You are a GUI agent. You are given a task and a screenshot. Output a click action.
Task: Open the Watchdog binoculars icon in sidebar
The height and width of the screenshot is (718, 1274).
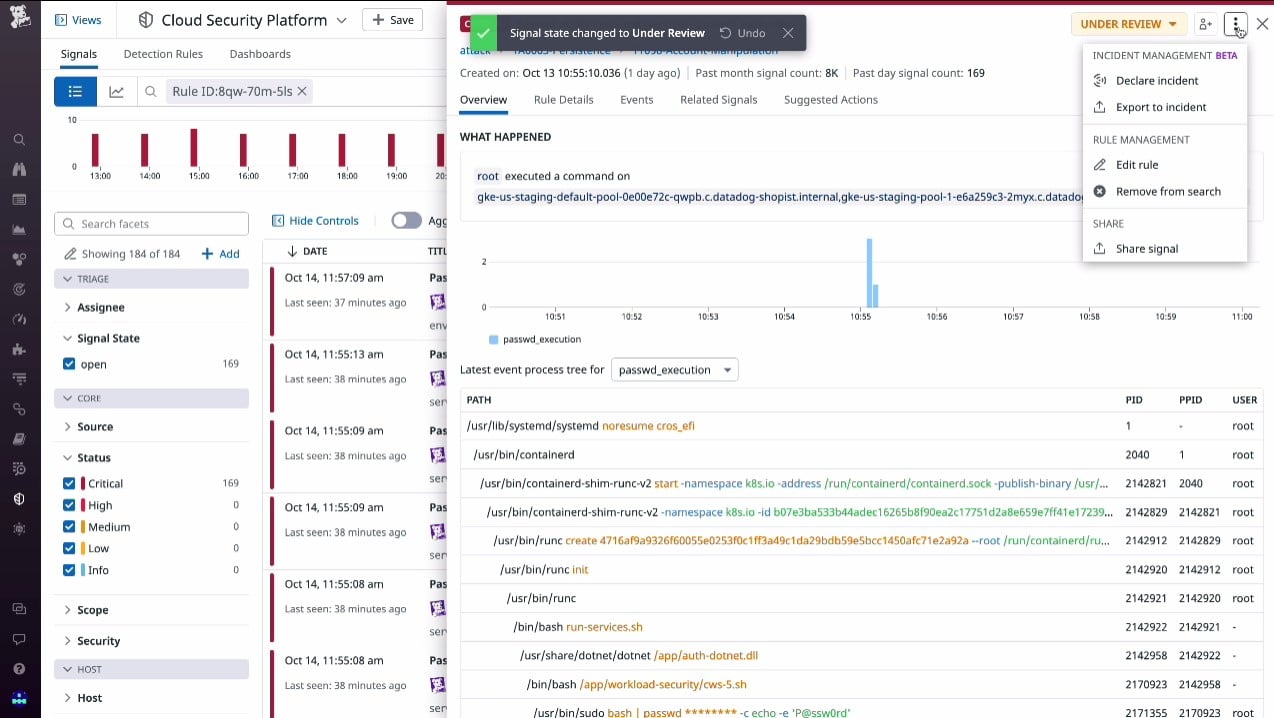click(x=19, y=170)
